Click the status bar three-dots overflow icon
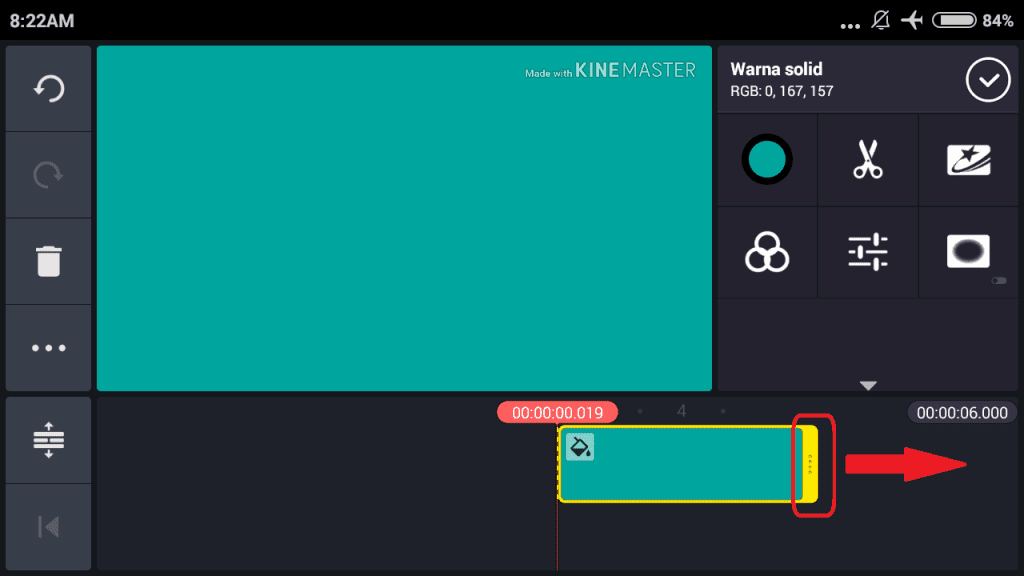The height and width of the screenshot is (576, 1024). (850, 26)
